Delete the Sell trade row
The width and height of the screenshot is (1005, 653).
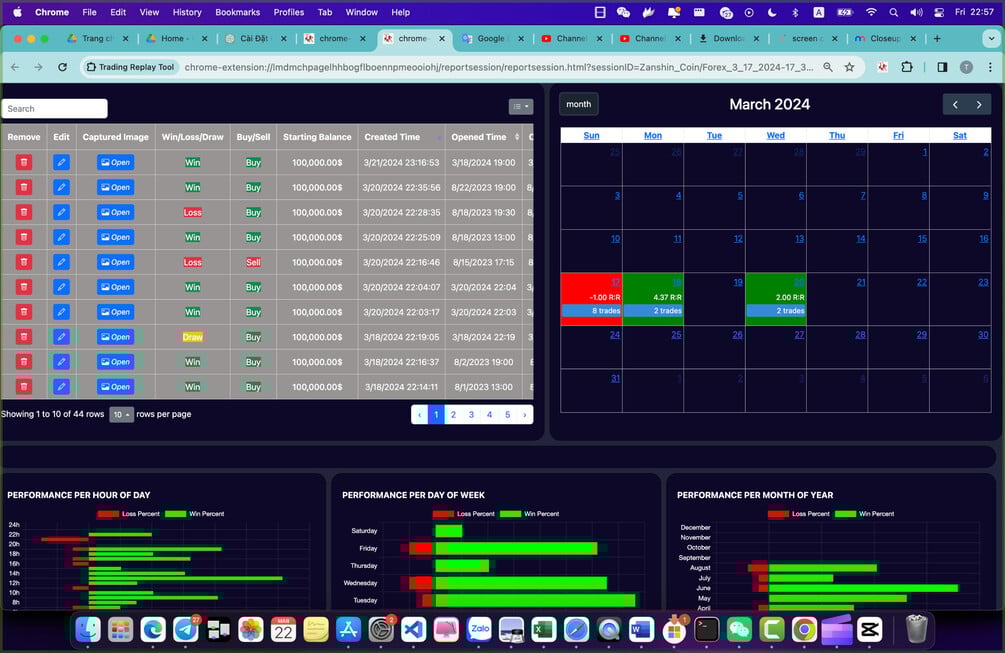click(x=24, y=262)
